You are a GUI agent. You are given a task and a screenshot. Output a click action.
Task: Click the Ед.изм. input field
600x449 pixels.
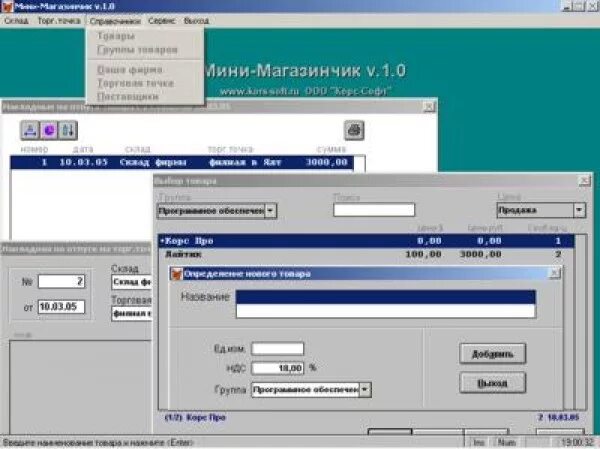[x=277, y=349]
